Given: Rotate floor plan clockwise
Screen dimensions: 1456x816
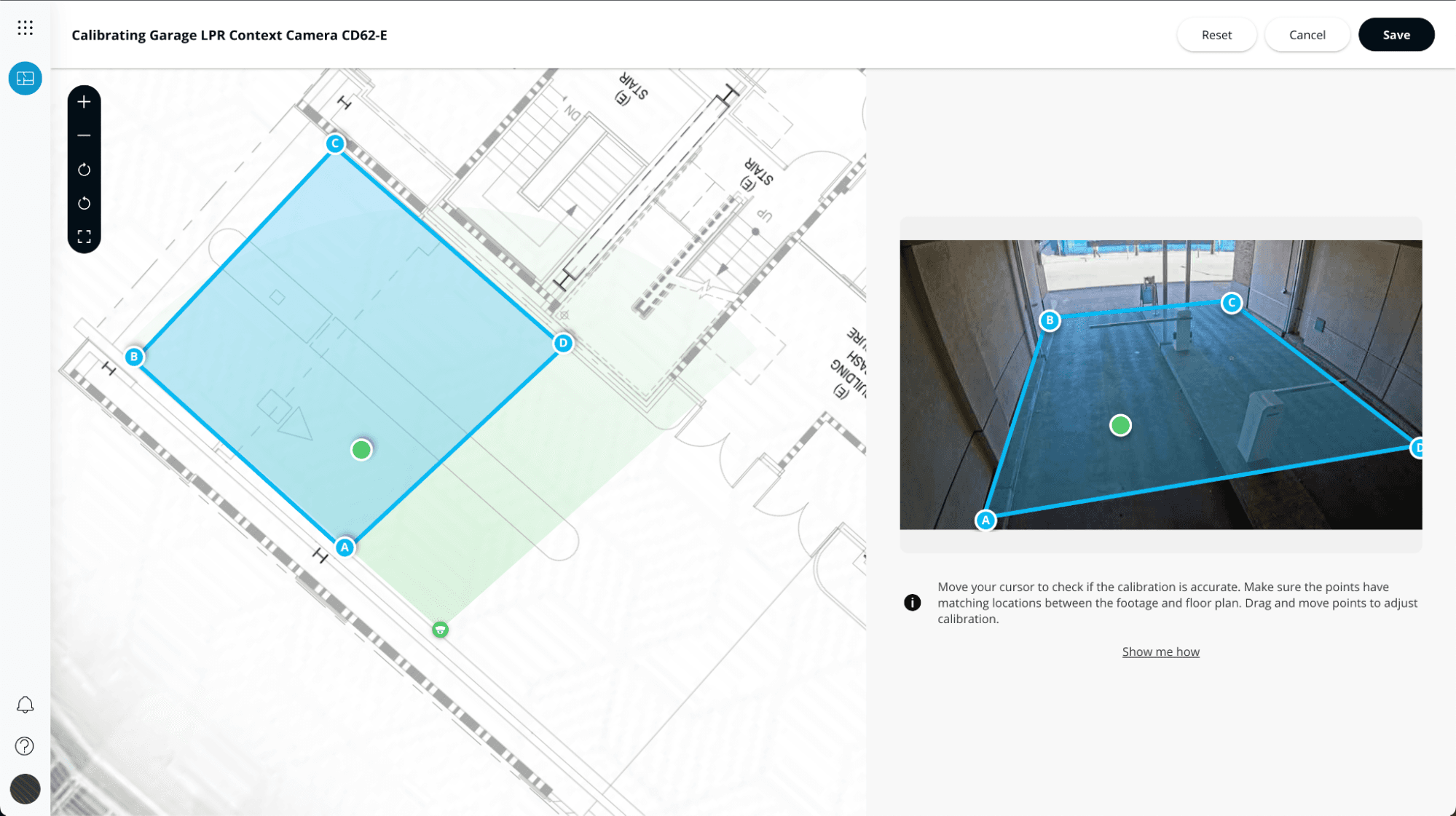Looking at the screenshot, I should [x=84, y=170].
